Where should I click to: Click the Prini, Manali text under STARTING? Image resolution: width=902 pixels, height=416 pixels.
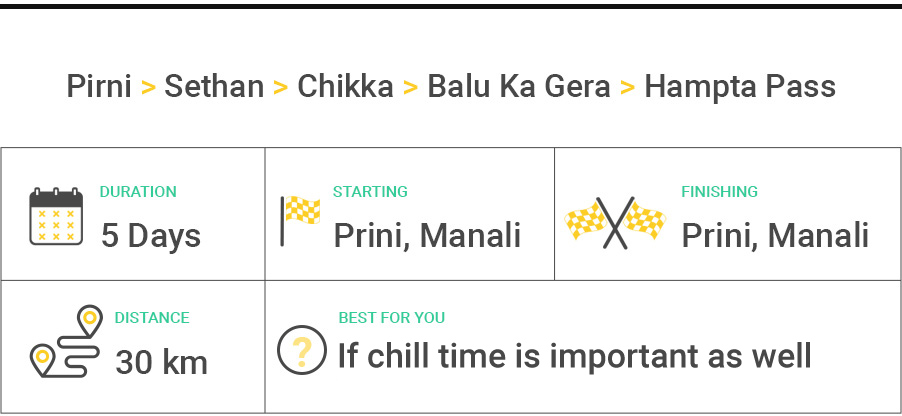coord(427,236)
